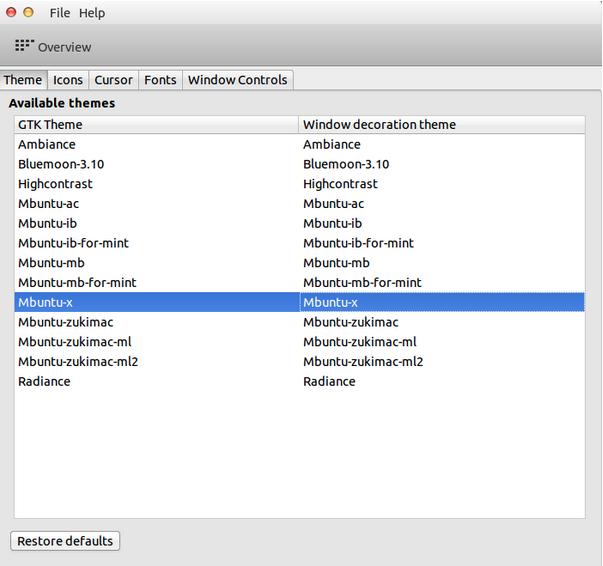Switch to the Theme tab
603x566 pixels.
pos(23,80)
